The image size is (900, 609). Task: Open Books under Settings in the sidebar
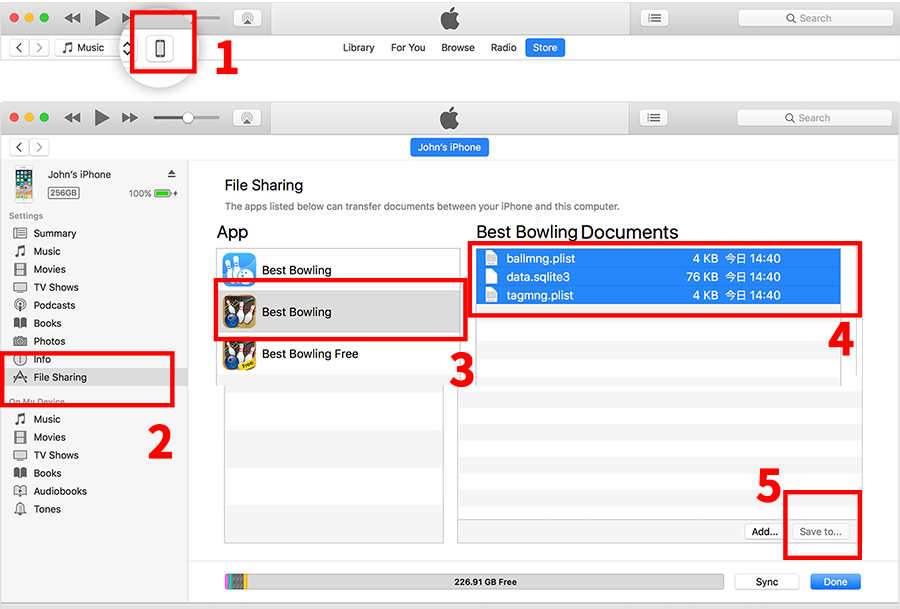(x=47, y=323)
